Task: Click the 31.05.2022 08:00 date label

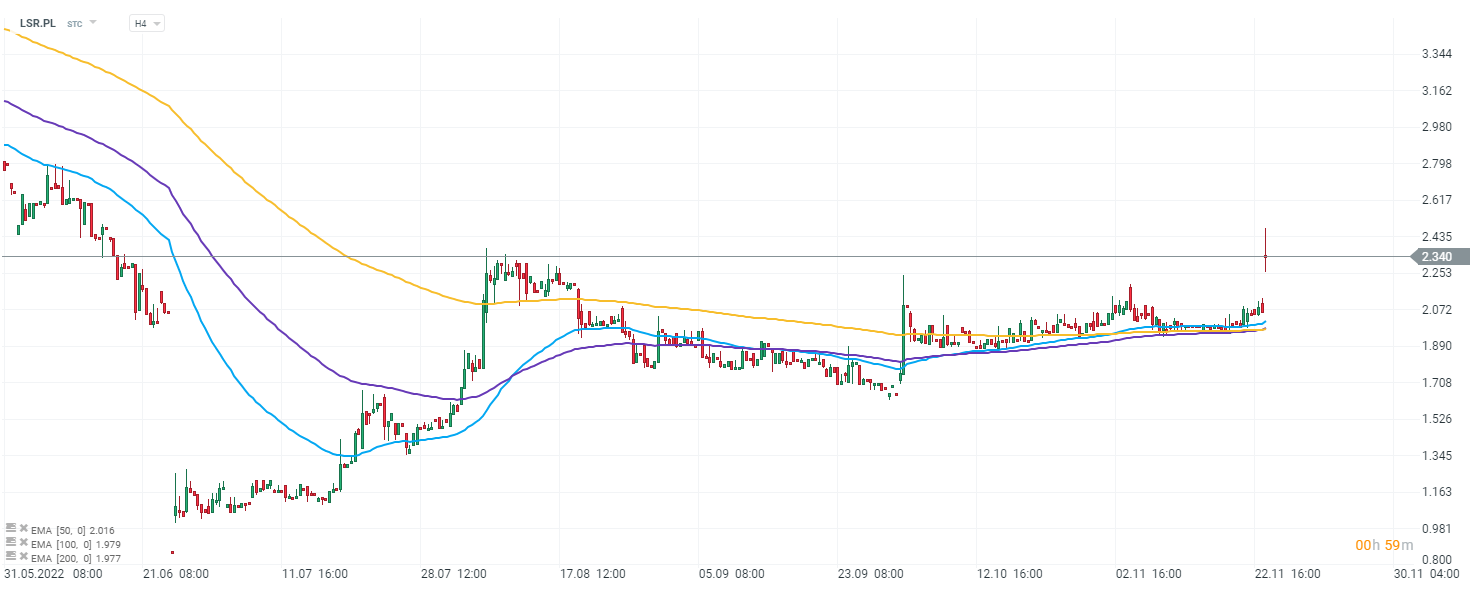Action: point(53,574)
